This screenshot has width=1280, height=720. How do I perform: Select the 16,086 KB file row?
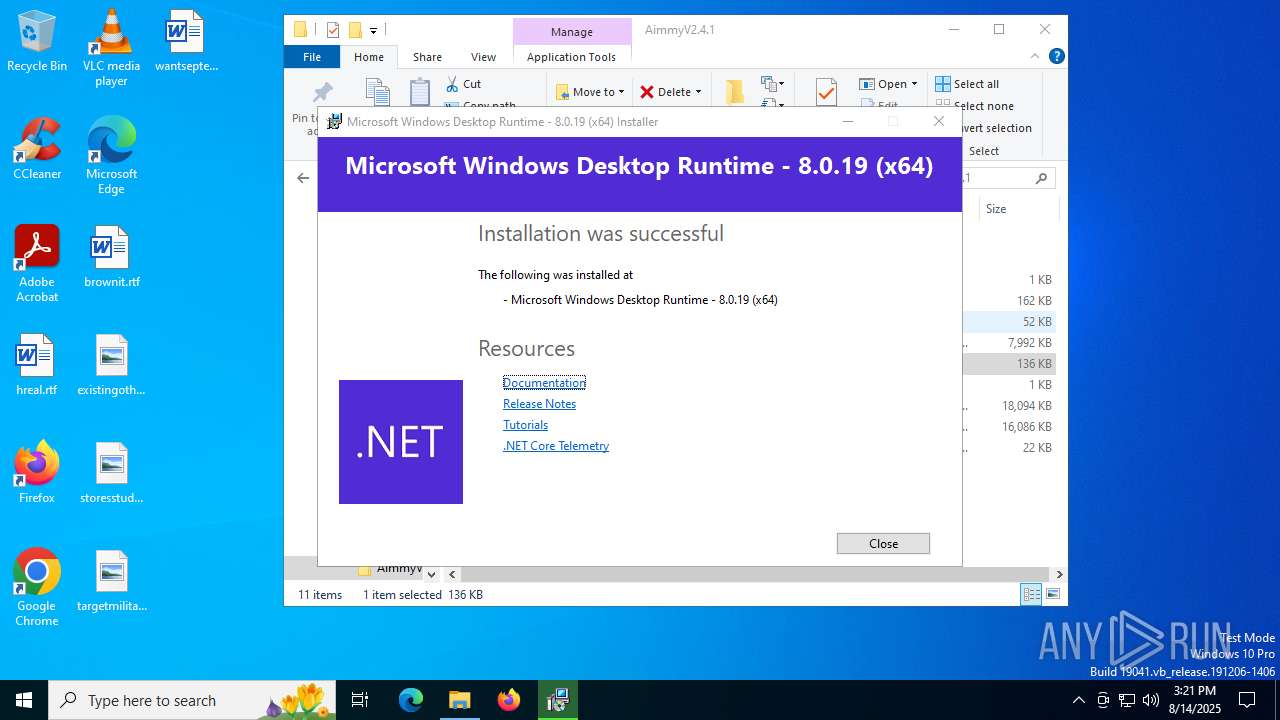pyautogui.click(x=1010, y=427)
